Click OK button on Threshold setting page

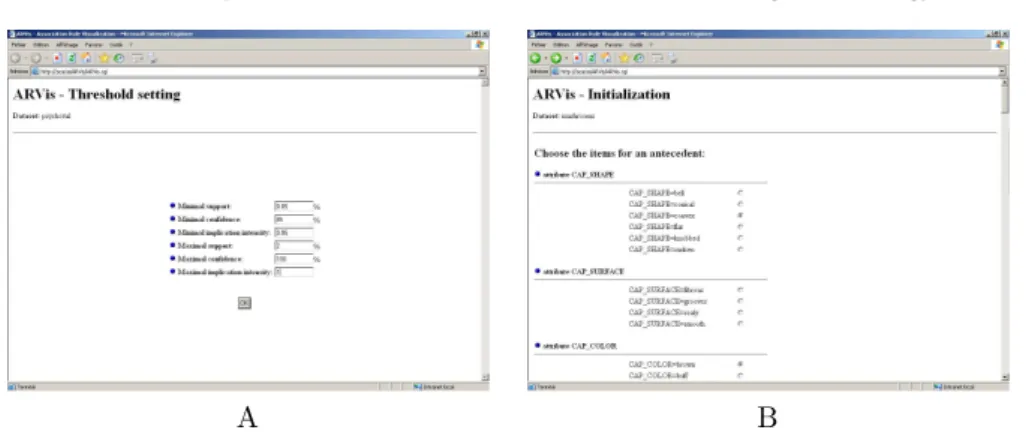[244, 303]
